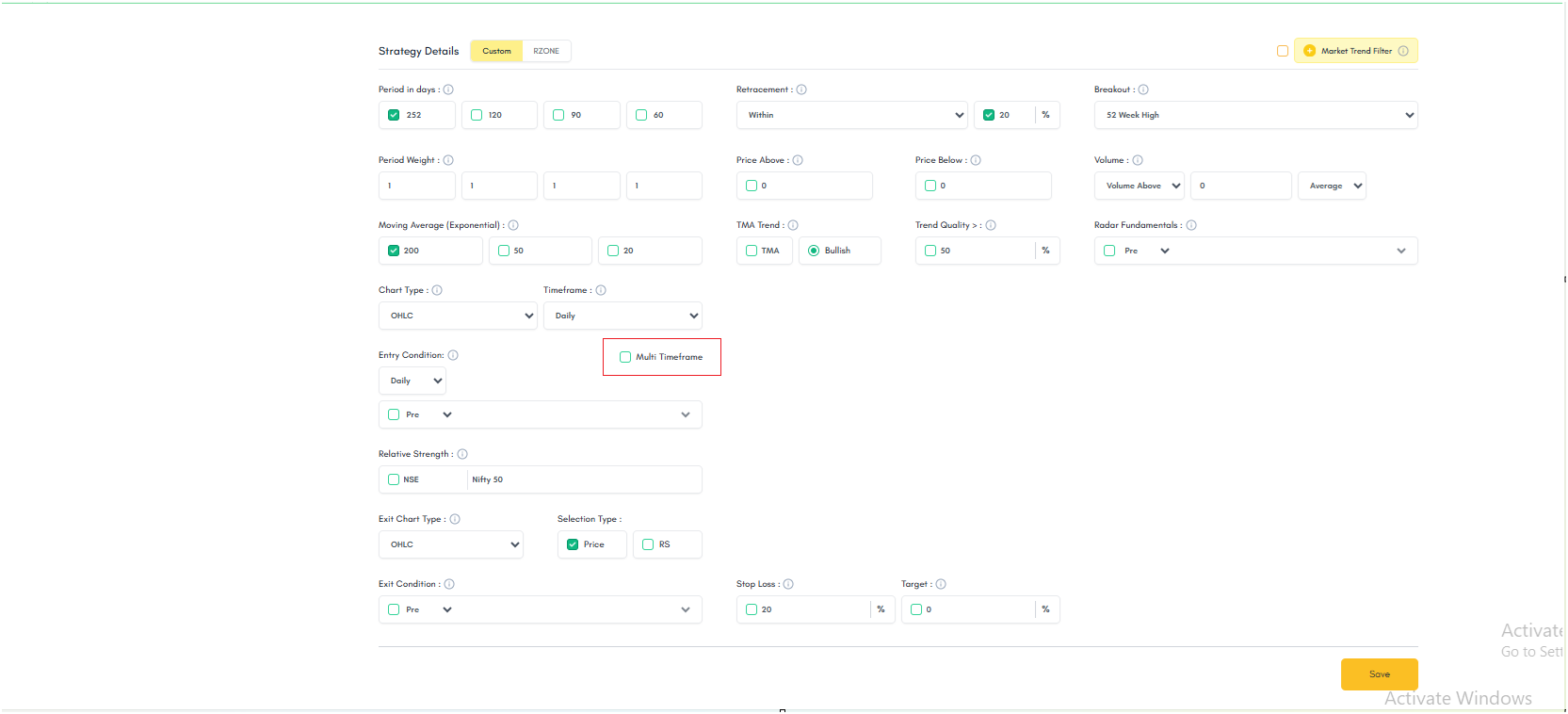Enable the 50 moving average checkbox
This screenshot has width=1568, height=714.
click(504, 251)
